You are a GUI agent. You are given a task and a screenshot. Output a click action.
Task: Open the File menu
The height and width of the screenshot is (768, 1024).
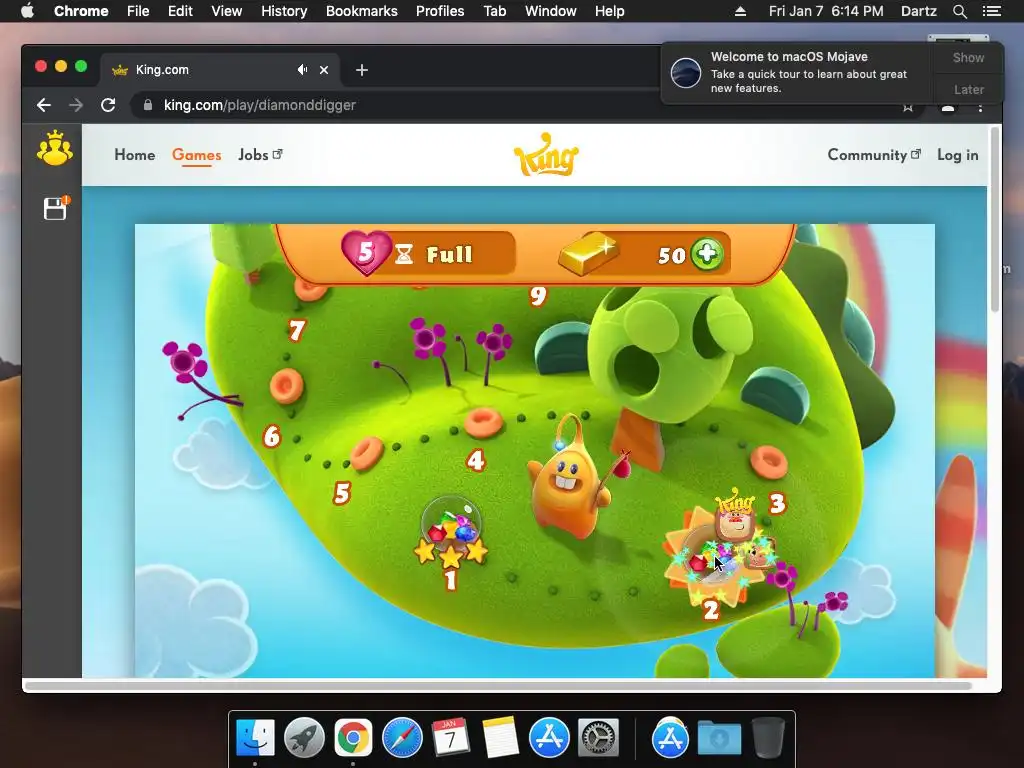click(138, 11)
